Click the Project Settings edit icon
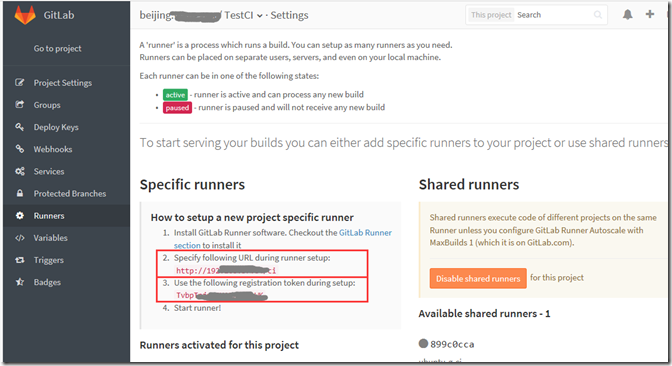Image resolution: width=672 pixels, height=366 pixels. [x=20, y=82]
